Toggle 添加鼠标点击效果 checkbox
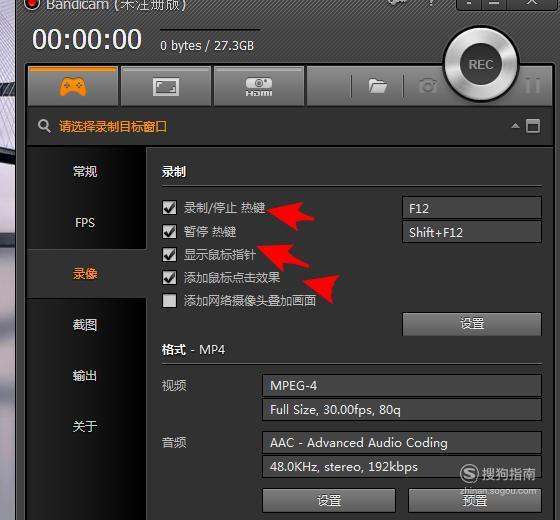 point(169,278)
